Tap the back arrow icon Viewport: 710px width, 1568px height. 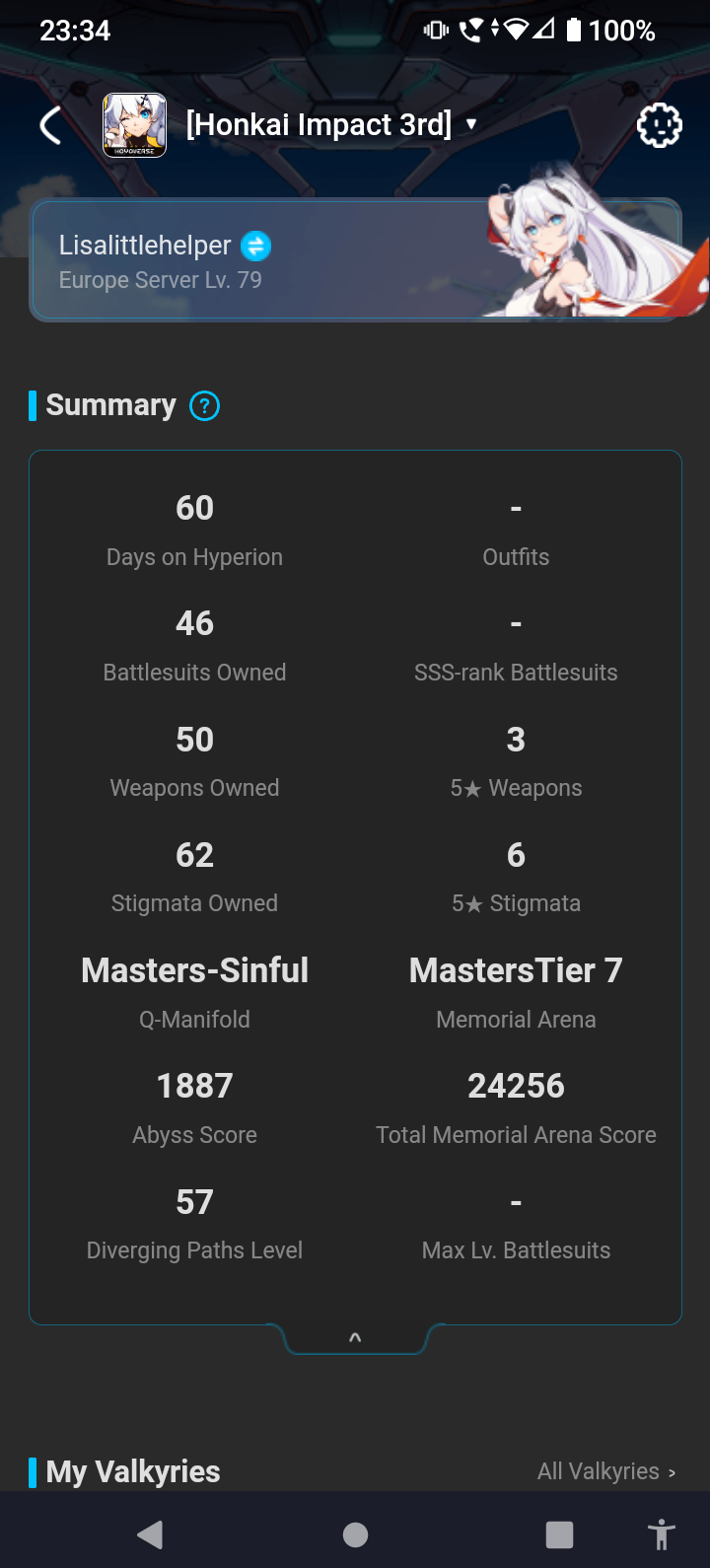51,125
